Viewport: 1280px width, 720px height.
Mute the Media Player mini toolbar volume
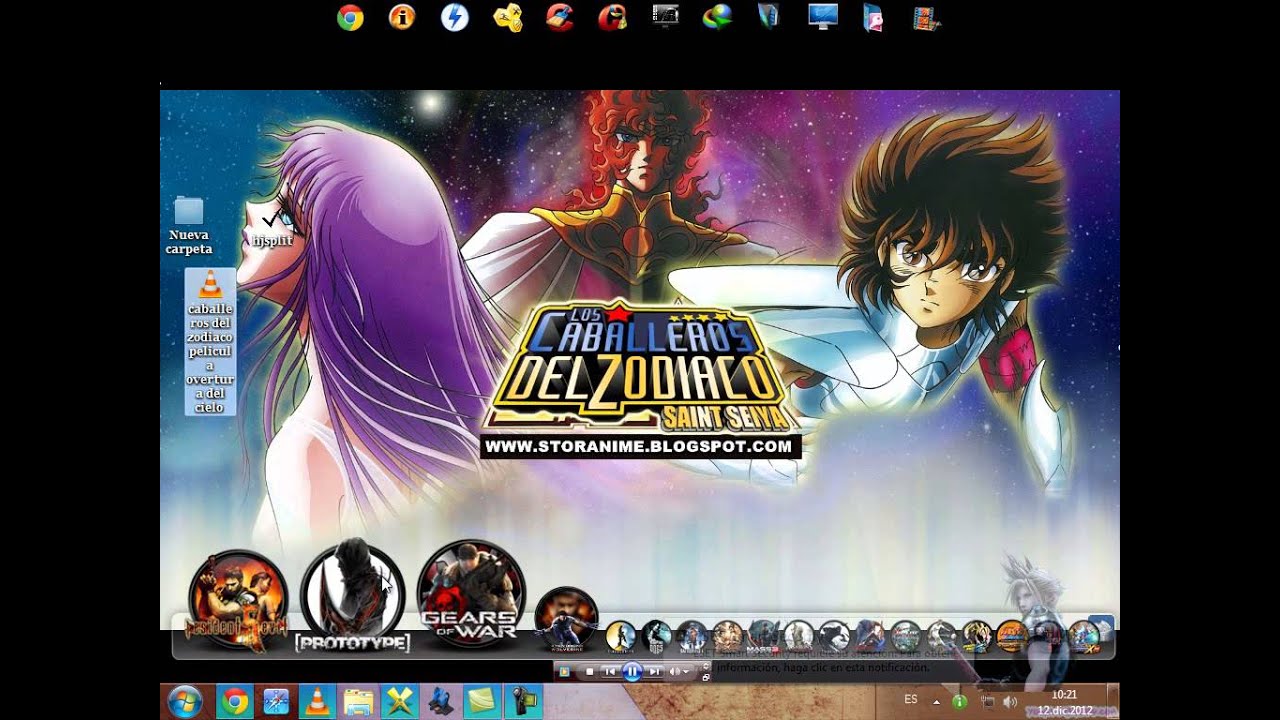[675, 671]
